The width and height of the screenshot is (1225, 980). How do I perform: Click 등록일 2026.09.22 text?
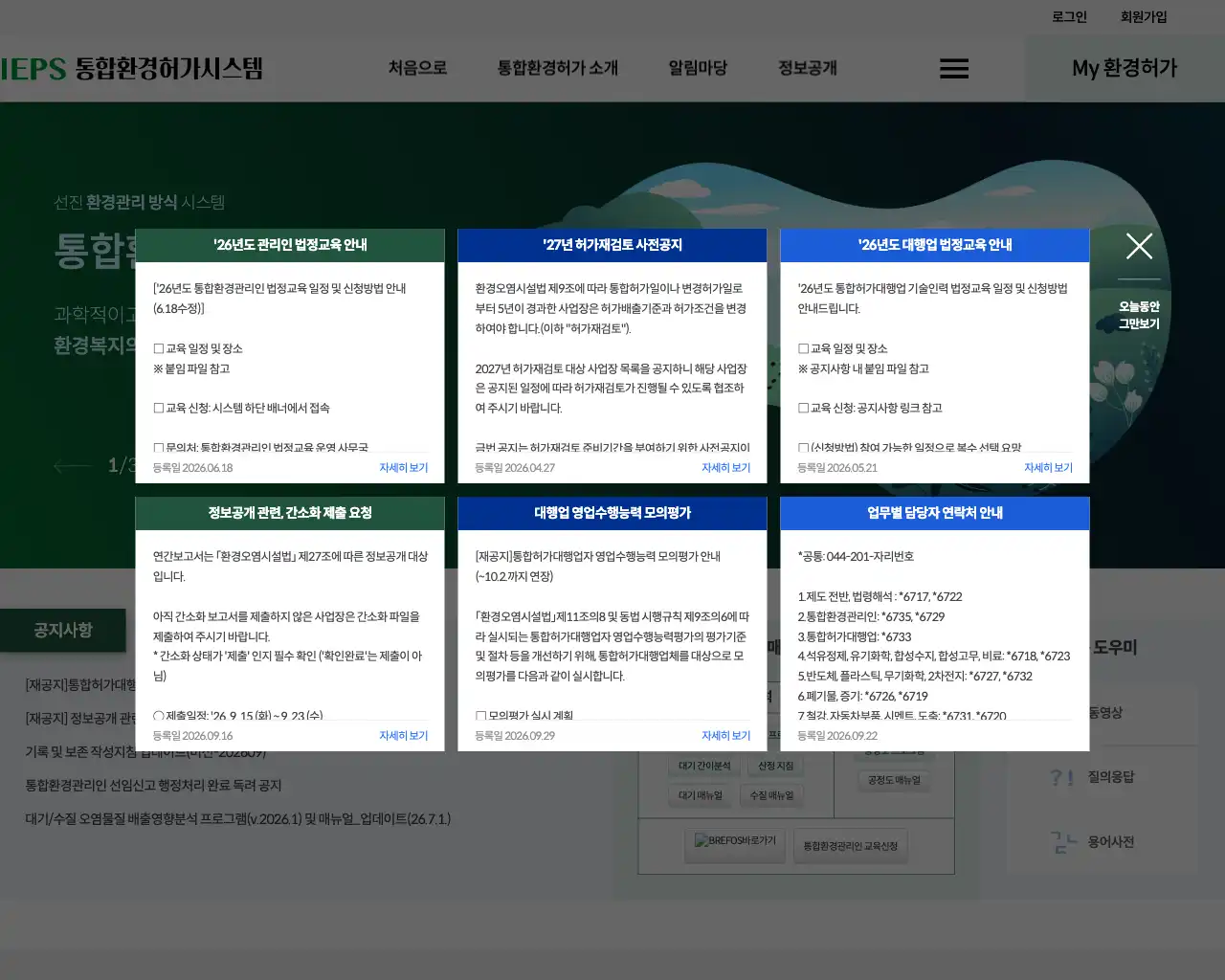click(837, 736)
